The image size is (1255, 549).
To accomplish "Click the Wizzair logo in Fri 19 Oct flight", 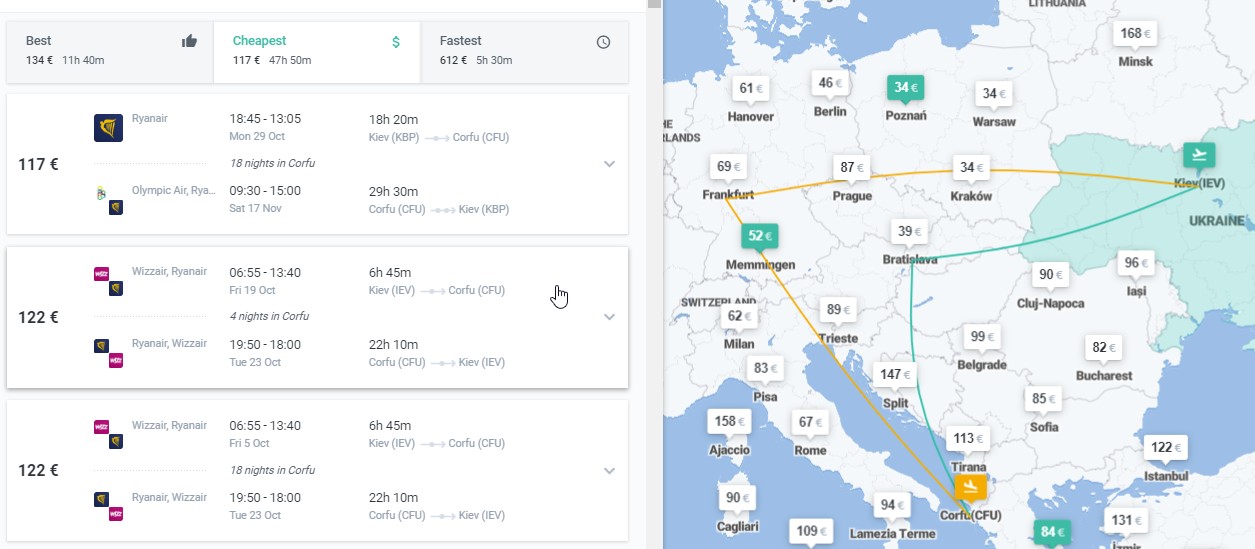I will coord(101,272).
